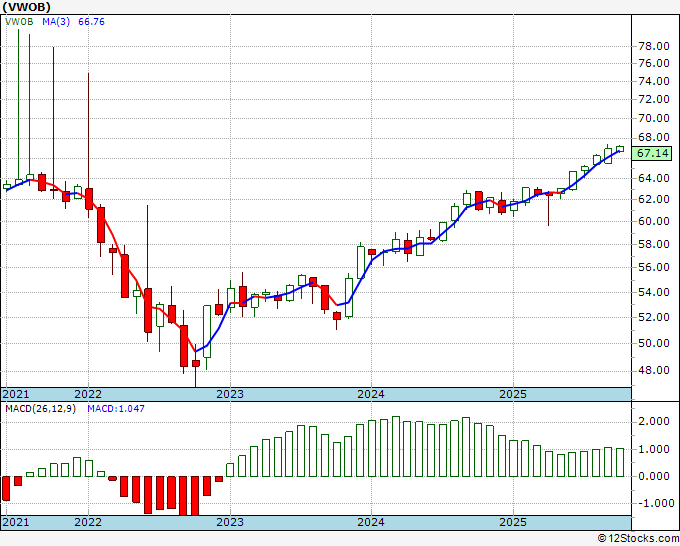Select the VWOB legend label in the price chart

[x=19, y=22]
